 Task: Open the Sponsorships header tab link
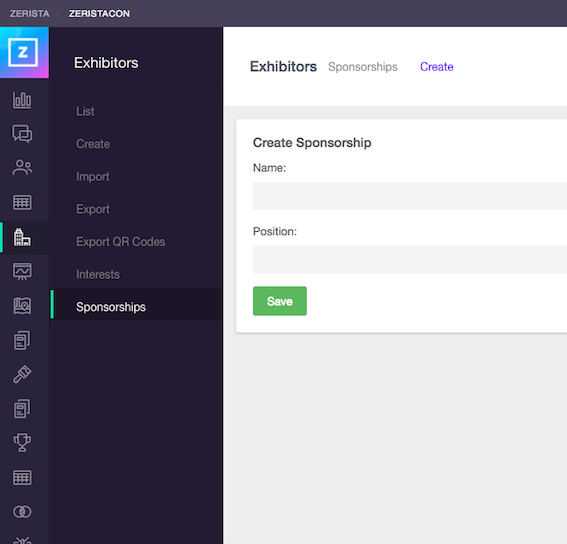[363, 67]
